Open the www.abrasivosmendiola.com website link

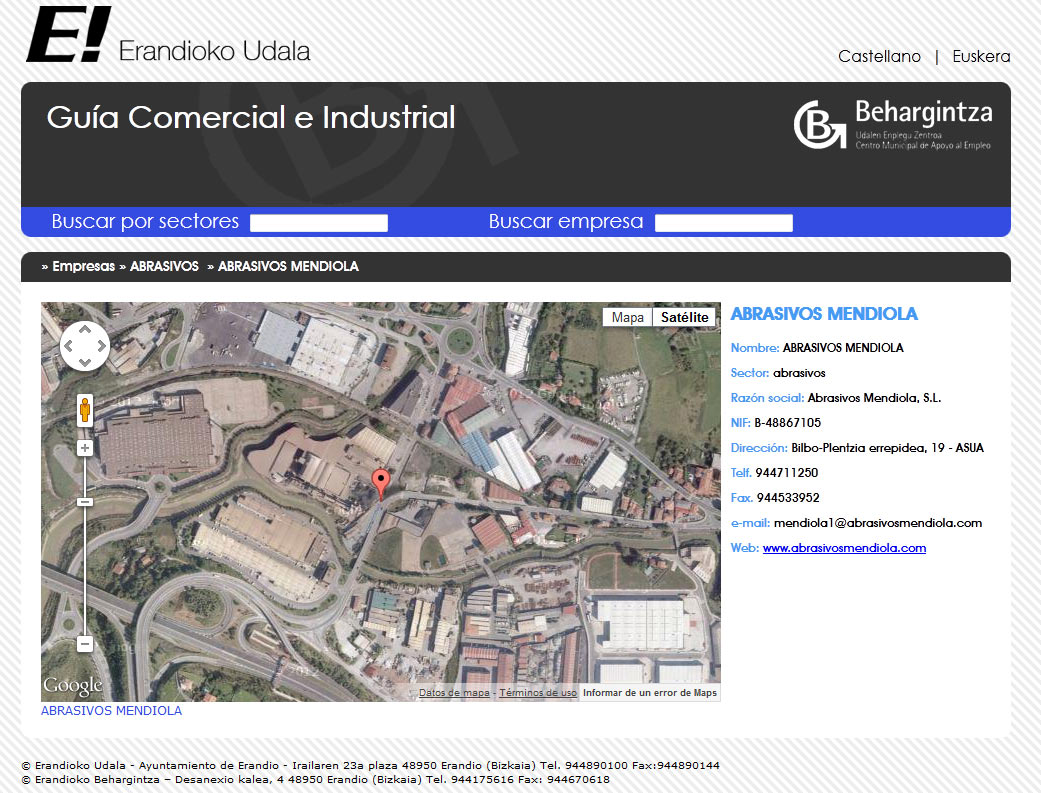pyautogui.click(x=844, y=548)
